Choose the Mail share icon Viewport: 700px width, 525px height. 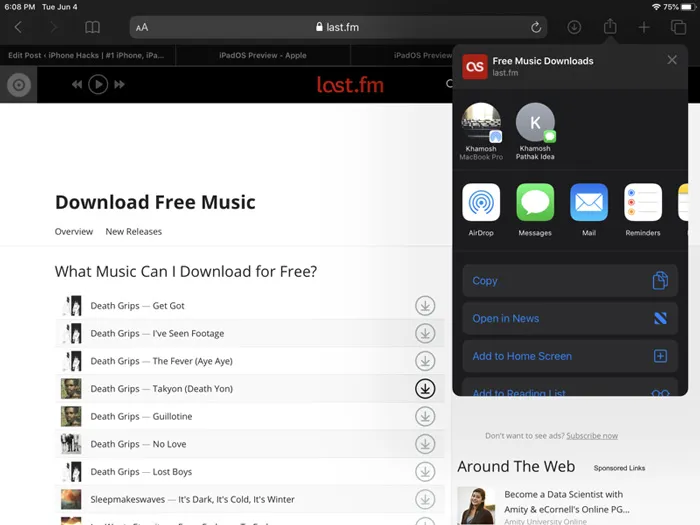pos(589,202)
